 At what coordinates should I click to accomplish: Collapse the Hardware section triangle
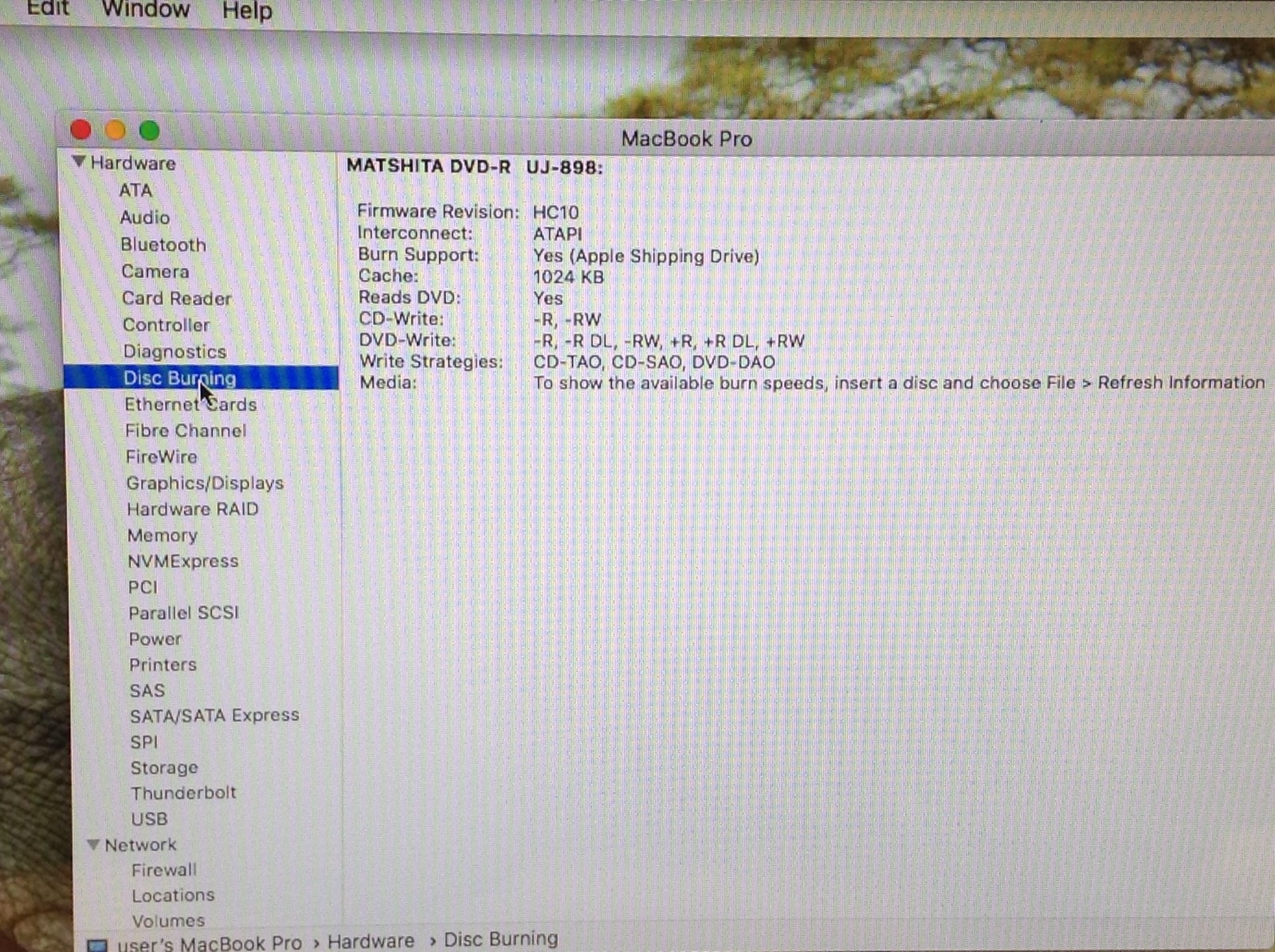(78, 162)
